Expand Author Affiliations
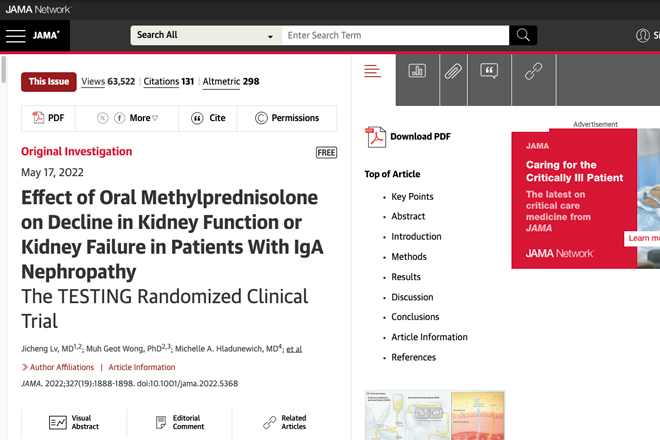 point(58,367)
